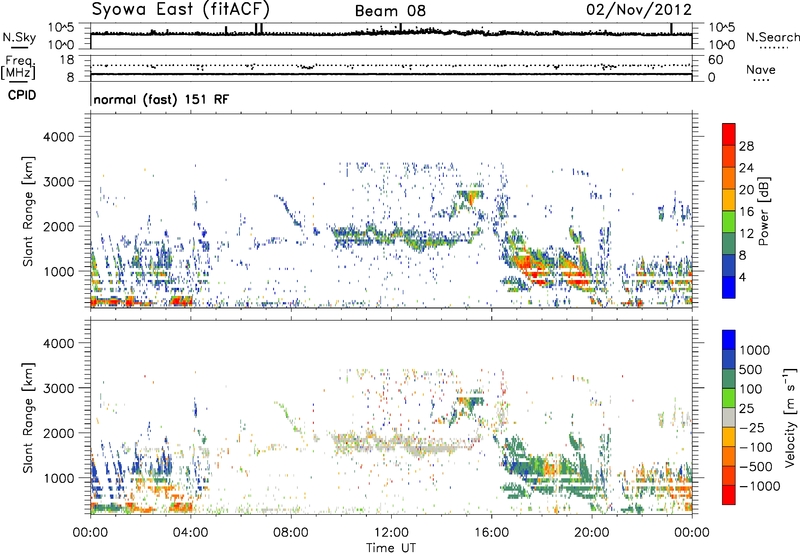Screen dimensions: 800x554
Task: Click the plot title "Syowa East (fitACF)"
Action: pyautogui.click(x=180, y=9)
